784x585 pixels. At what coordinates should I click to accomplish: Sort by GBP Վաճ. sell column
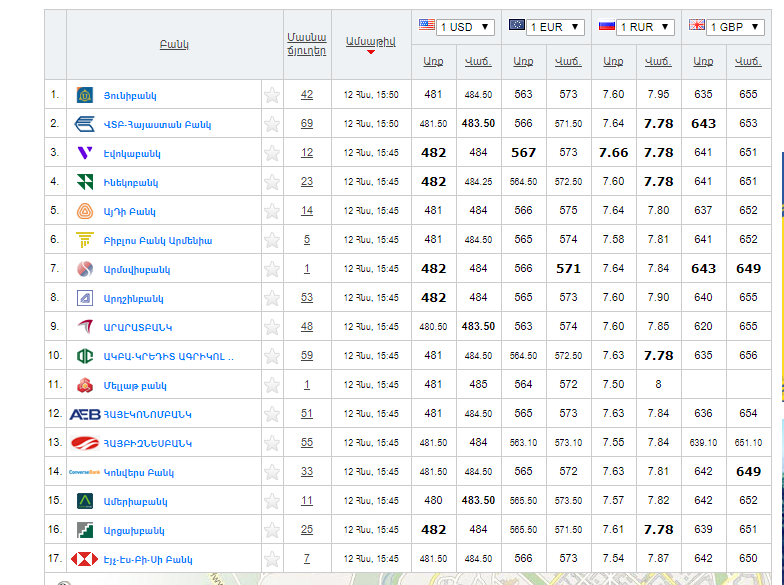point(748,62)
